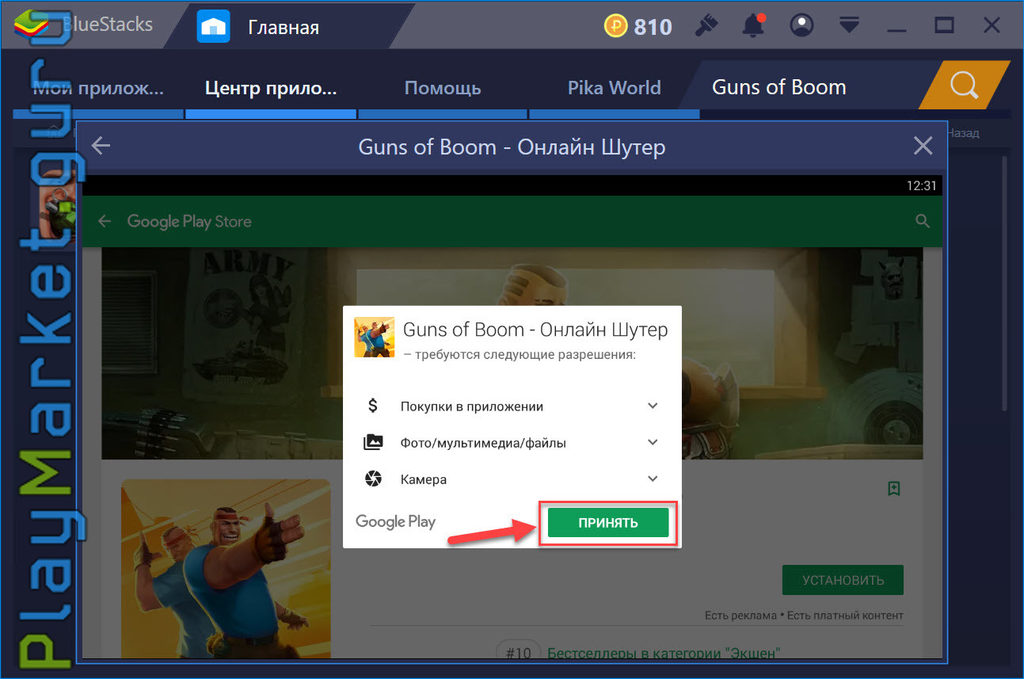Click the Бестселлеры в категории Экшен link

coord(664,652)
